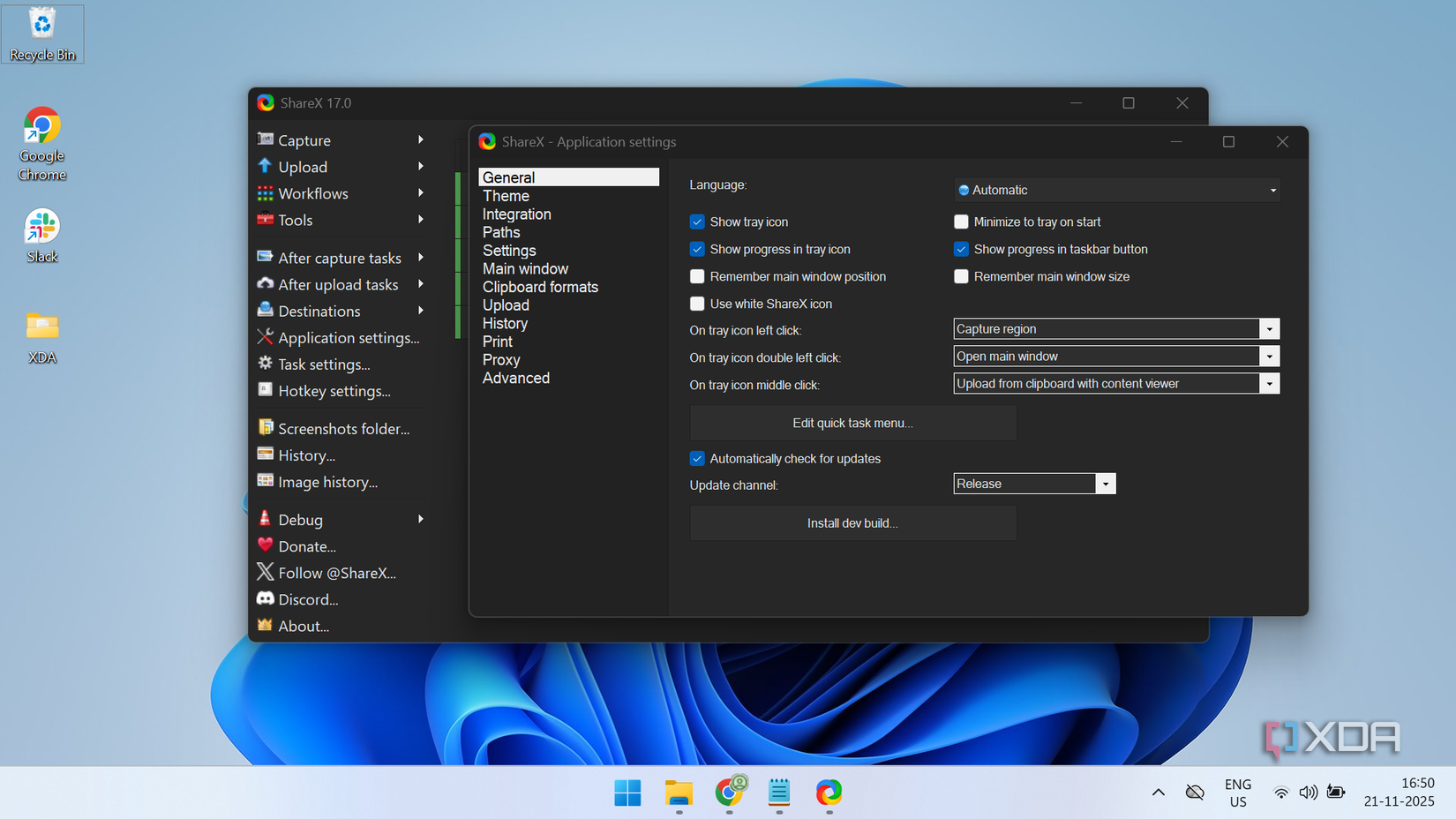This screenshot has height=819, width=1456.
Task: Open the Slack desktop shortcut
Action: (x=41, y=236)
